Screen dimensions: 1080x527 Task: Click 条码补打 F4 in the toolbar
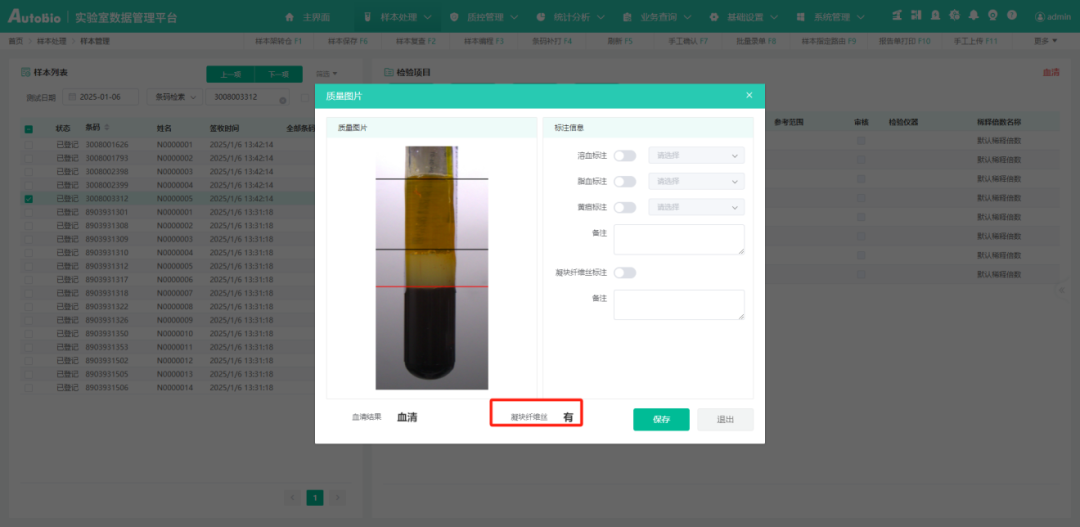tap(552, 41)
